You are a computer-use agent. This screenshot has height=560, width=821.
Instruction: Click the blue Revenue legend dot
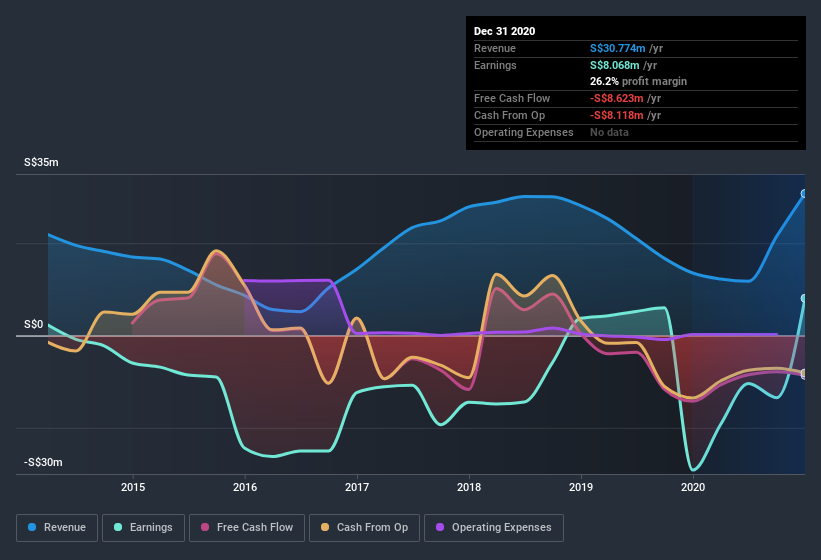[x=32, y=527]
